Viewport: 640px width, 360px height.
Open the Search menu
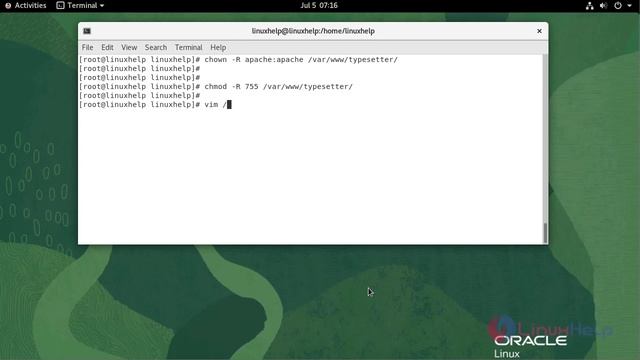(x=156, y=47)
